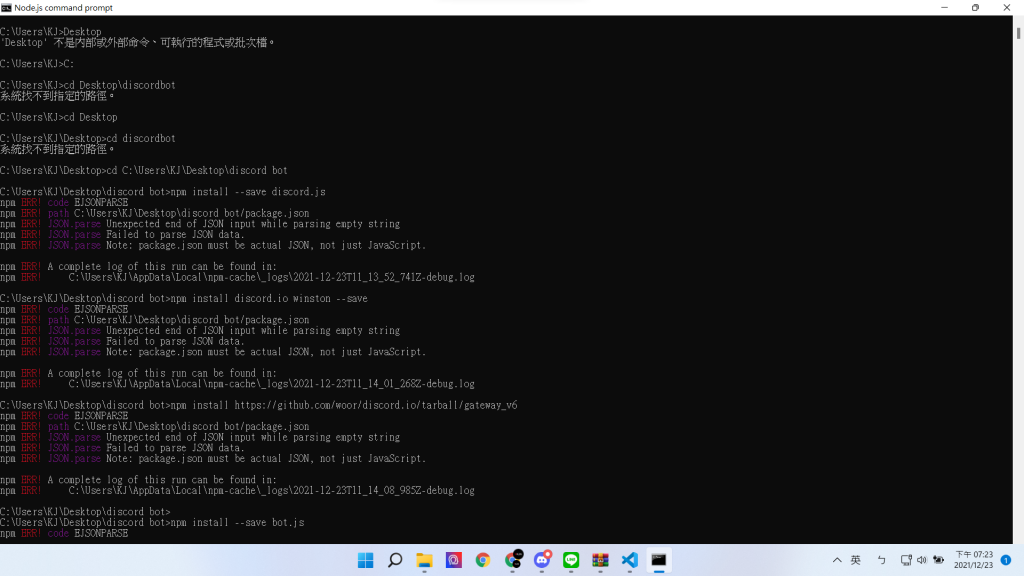1024x576 pixels.
Task: Switch to Visual Studio Code
Action: pos(630,560)
